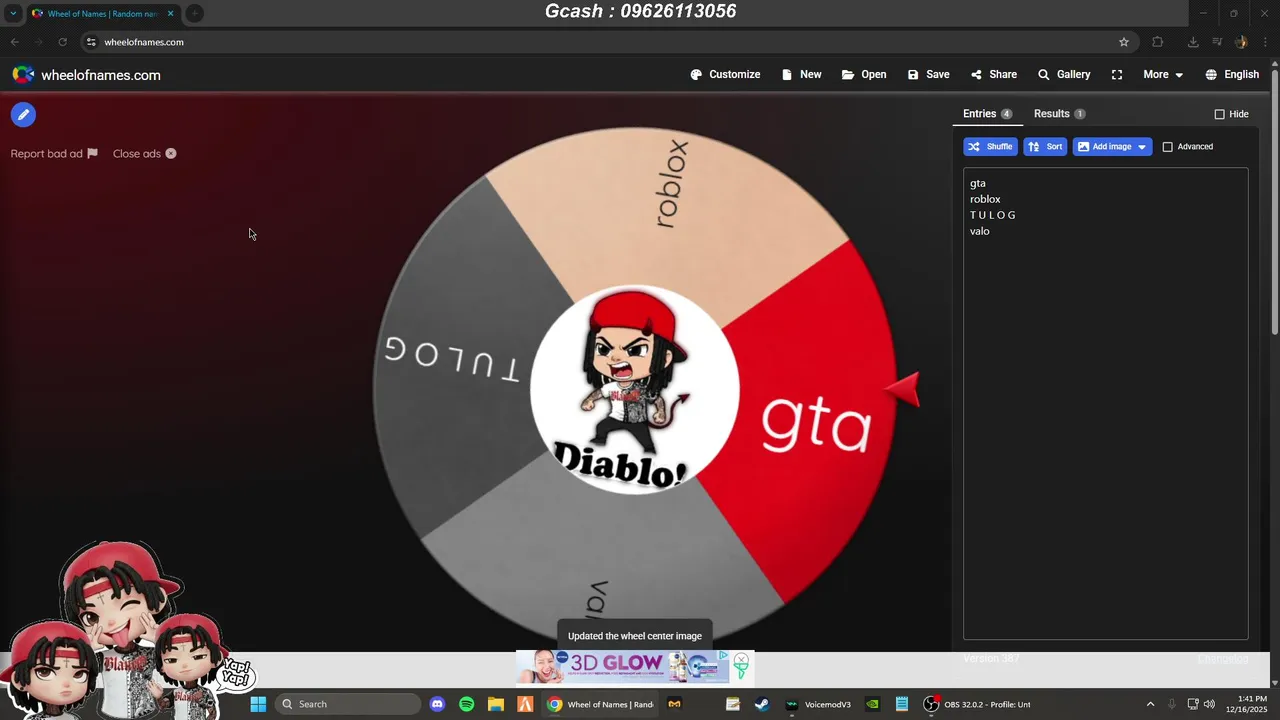Change language from English
The height and width of the screenshot is (720, 1280).
[x=1232, y=75]
